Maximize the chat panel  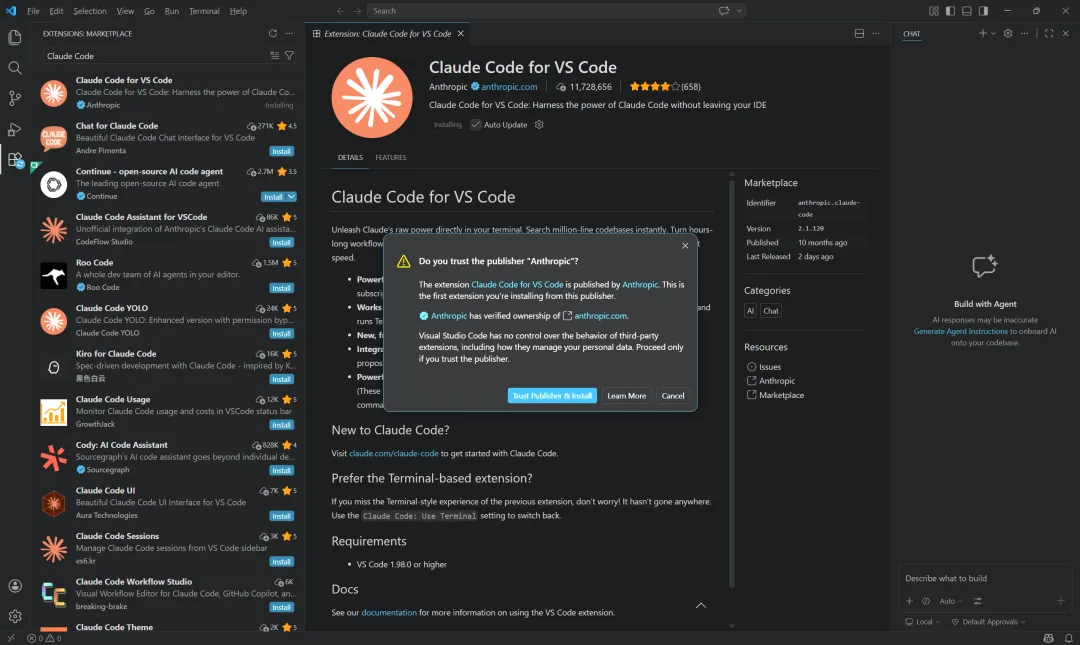pos(1049,33)
